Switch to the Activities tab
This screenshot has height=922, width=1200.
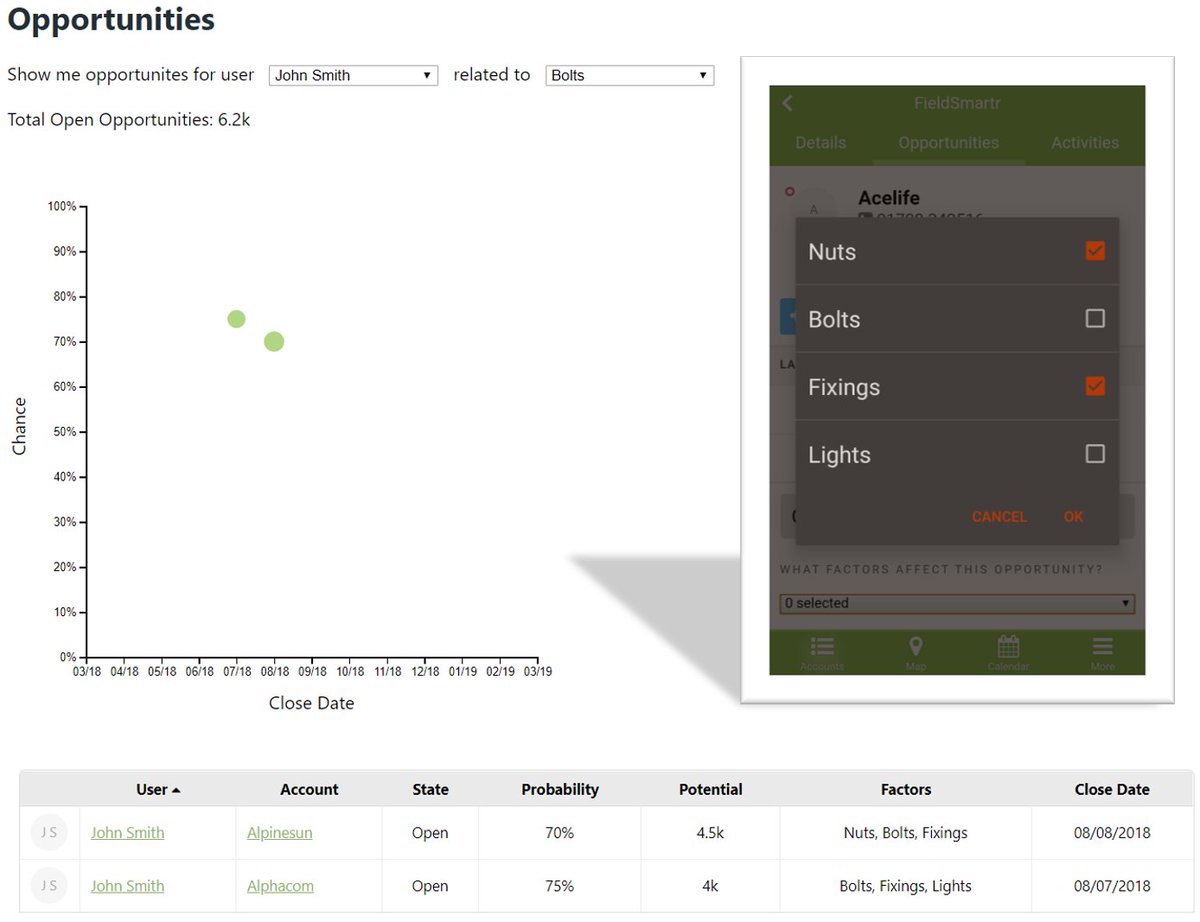pos(1084,142)
